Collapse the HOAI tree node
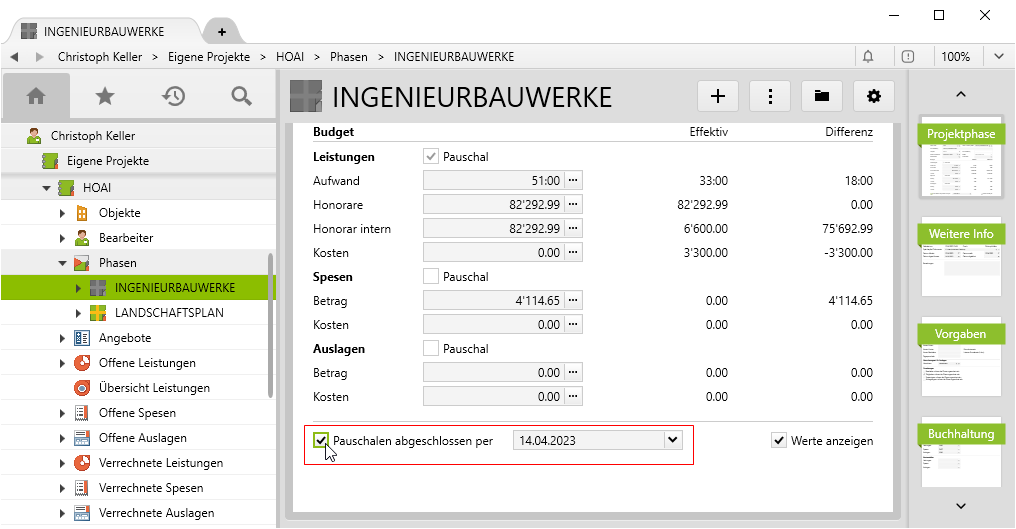 point(46,188)
